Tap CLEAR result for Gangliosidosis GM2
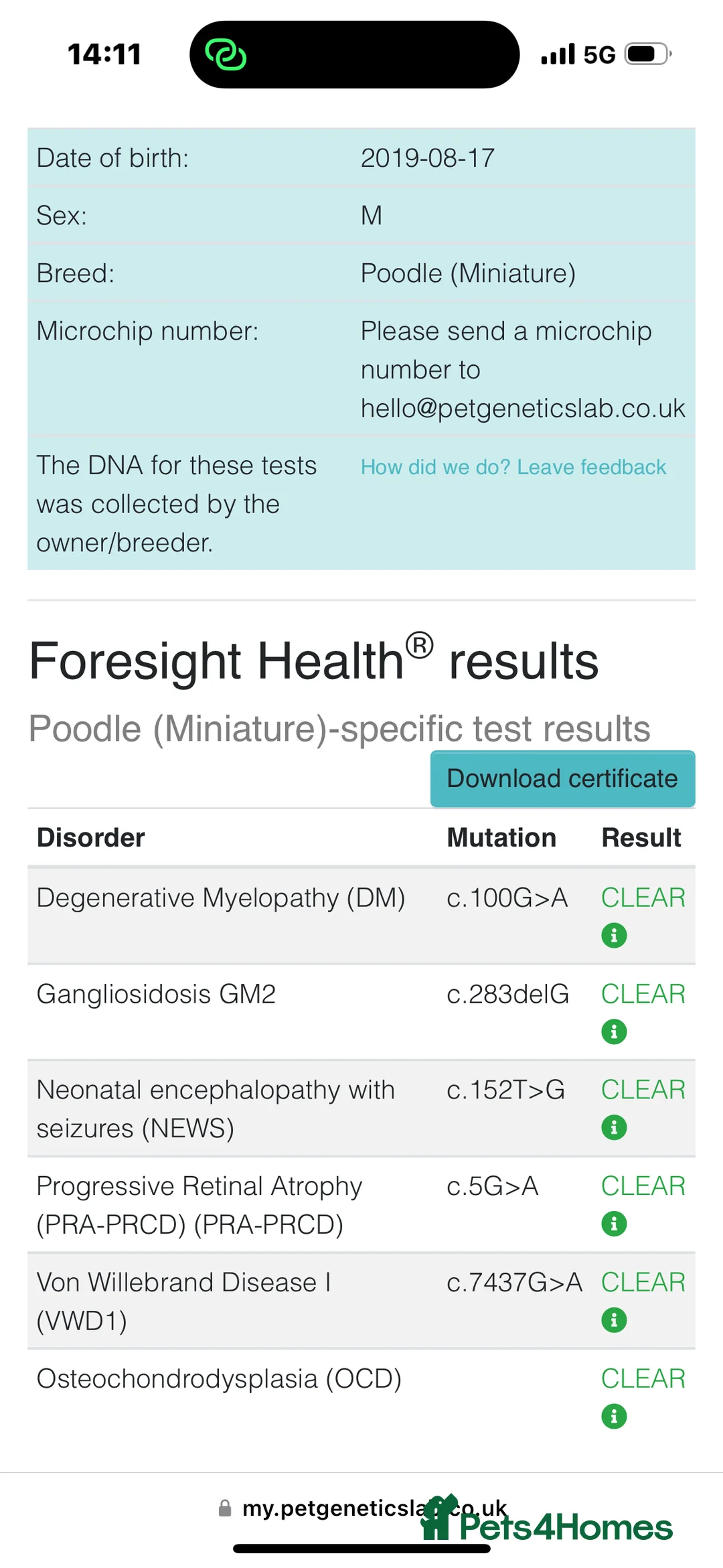Image resolution: width=723 pixels, height=1568 pixels. coord(643,994)
